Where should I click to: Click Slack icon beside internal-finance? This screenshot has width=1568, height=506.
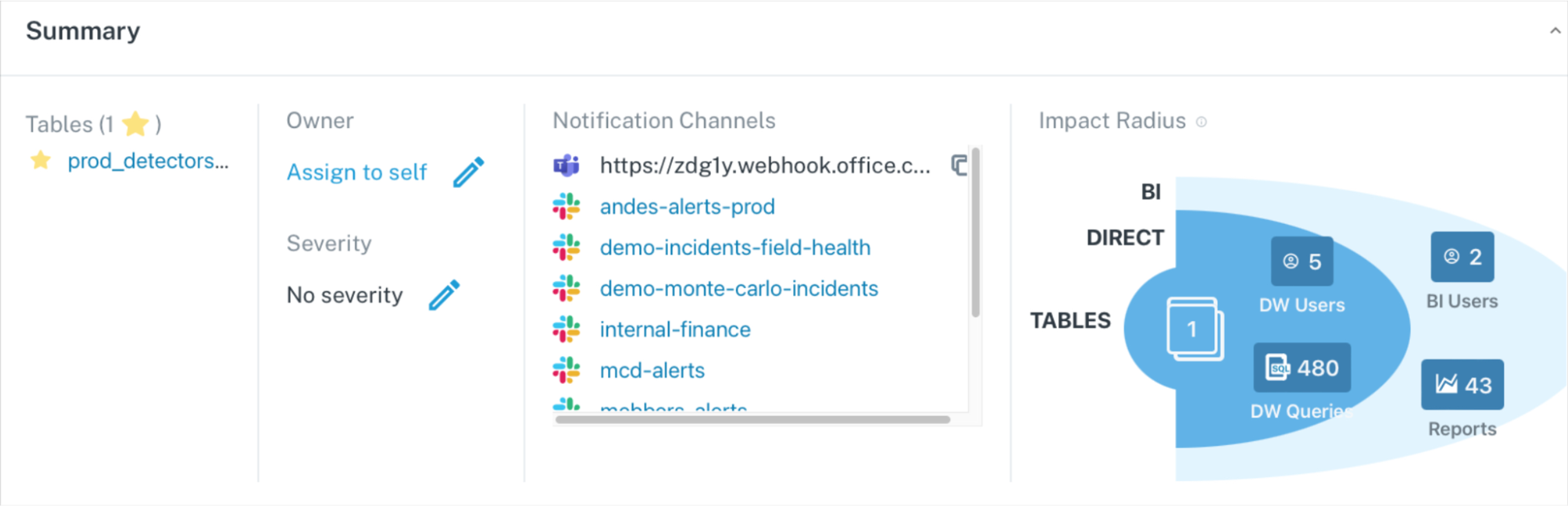(x=566, y=329)
